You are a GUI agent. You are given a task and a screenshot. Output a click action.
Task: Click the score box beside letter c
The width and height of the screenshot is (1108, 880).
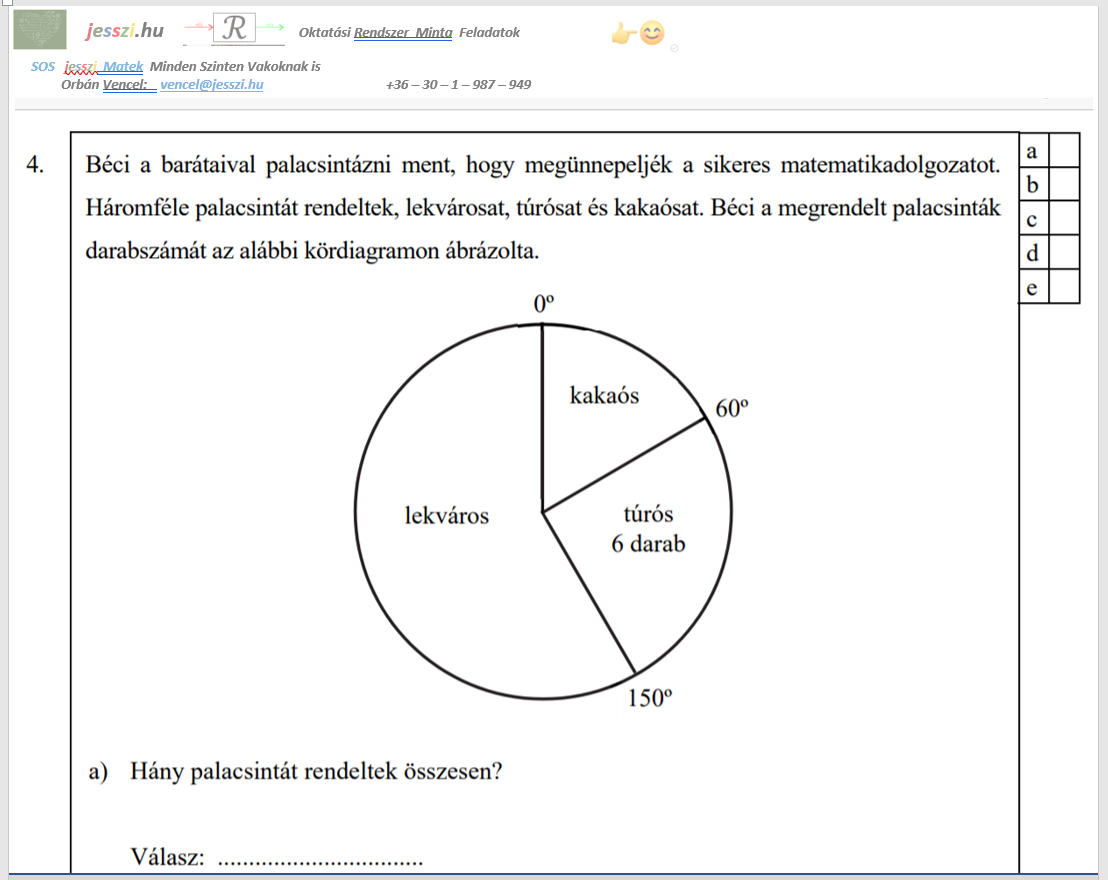click(x=1063, y=218)
